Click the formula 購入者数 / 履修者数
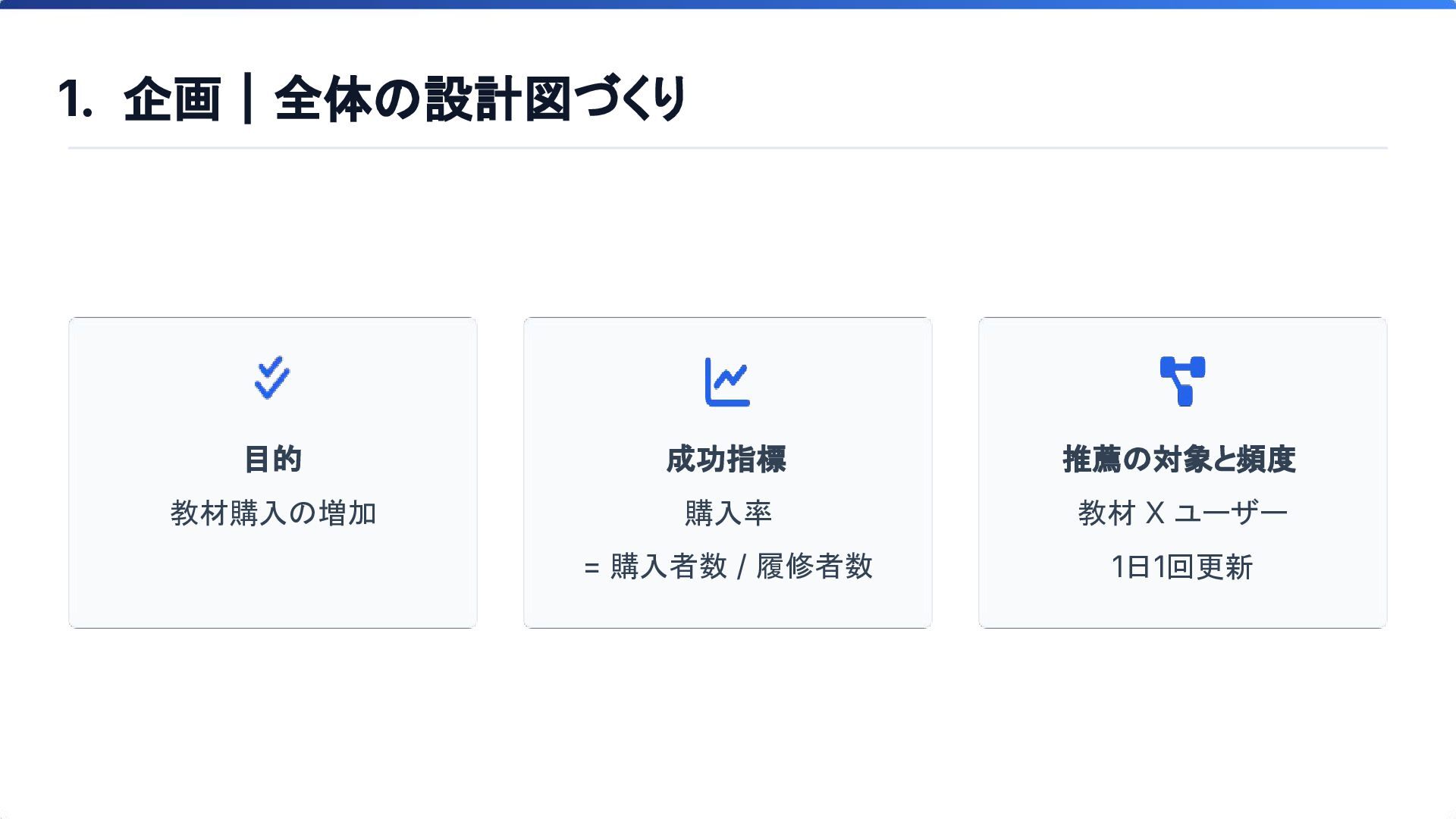Viewport: 1456px width, 819px height. click(x=742, y=566)
